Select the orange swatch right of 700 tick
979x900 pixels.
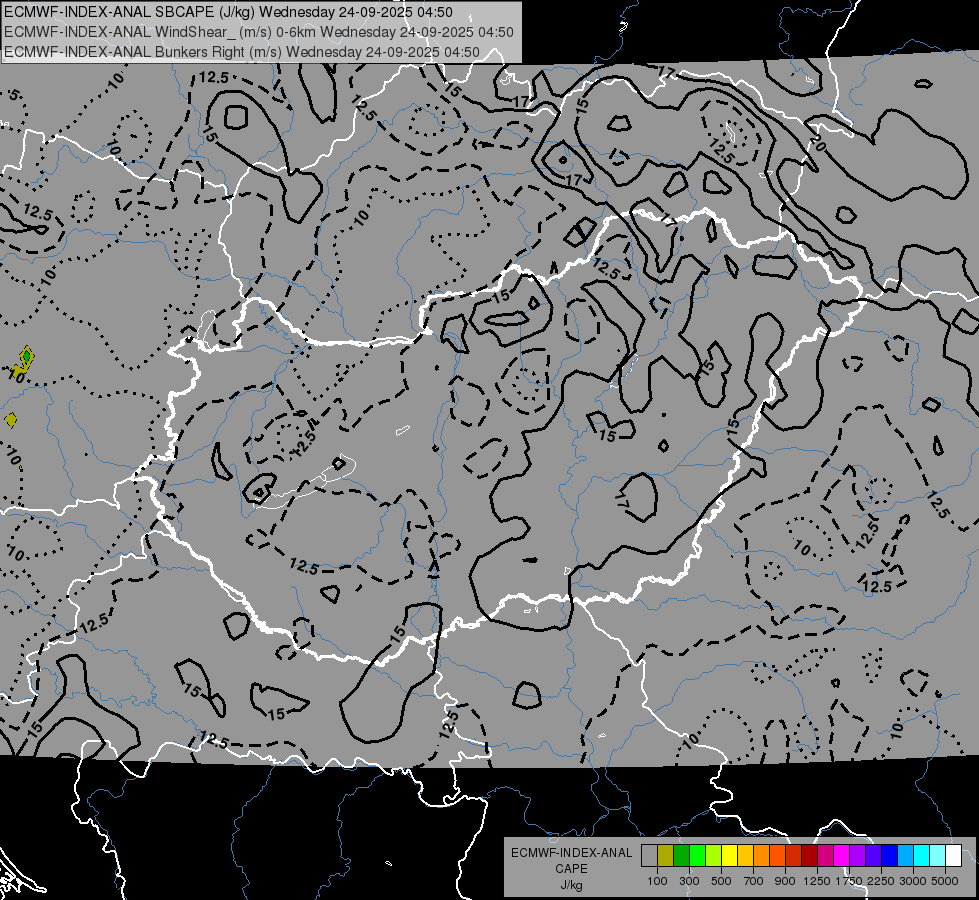tap(762, 856)
